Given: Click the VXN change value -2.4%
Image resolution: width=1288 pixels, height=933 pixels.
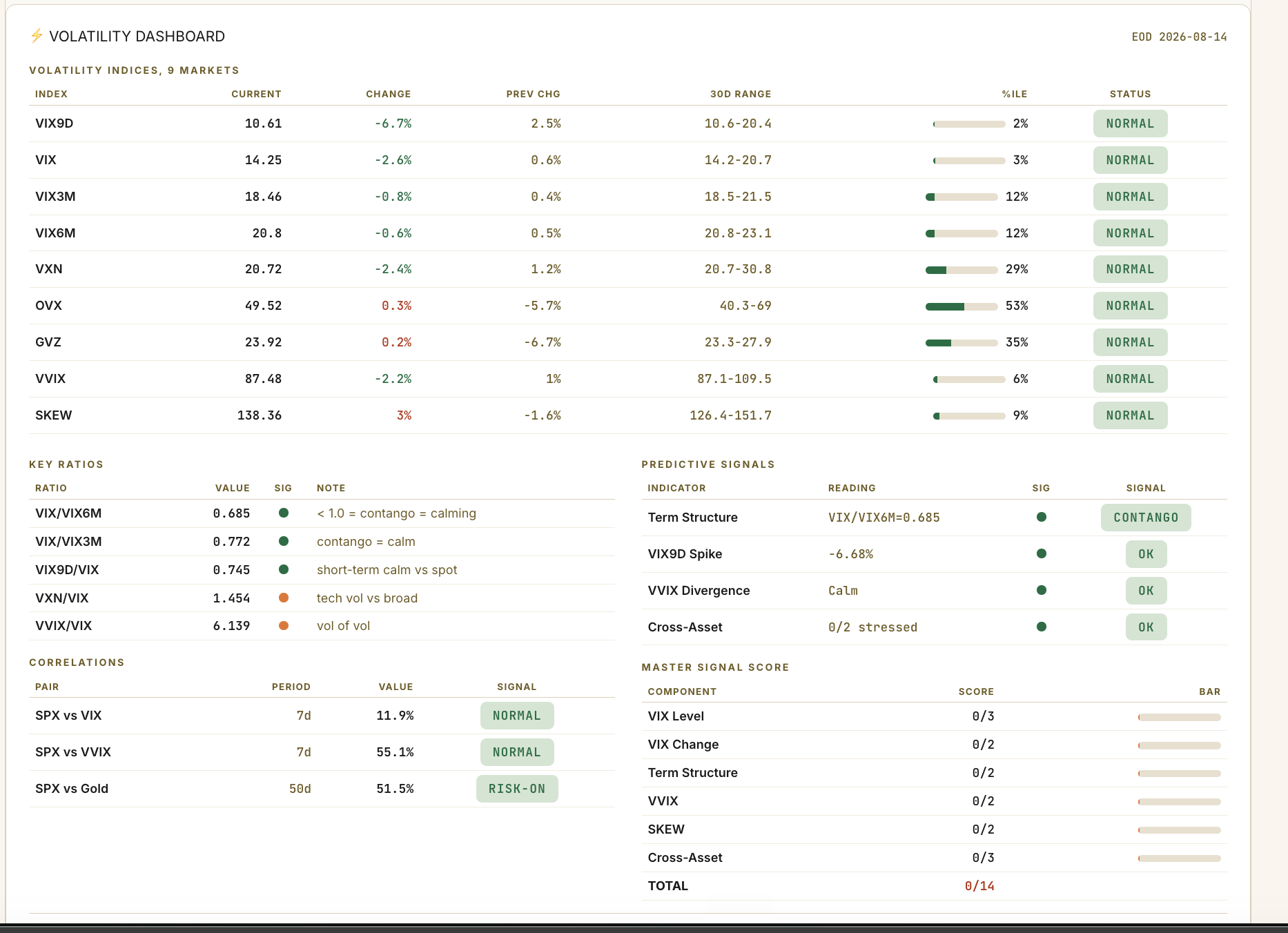Looking at the screenshot, I should pyautogui.click(x=393, y=269).
